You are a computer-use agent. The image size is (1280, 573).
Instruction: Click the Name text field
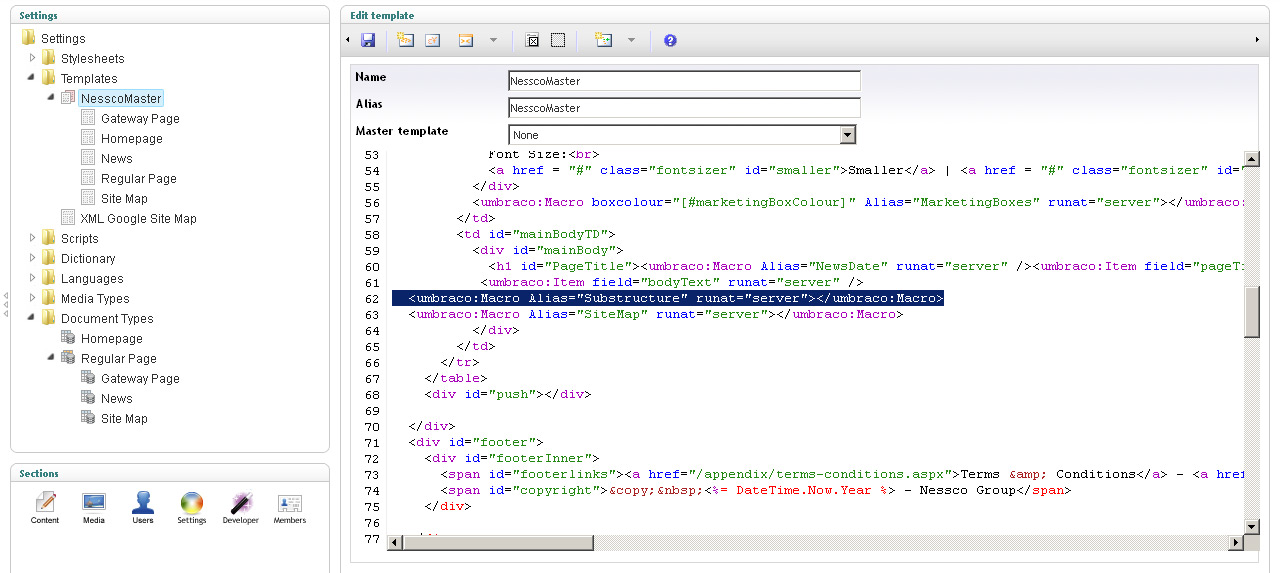tap(684, 81)
